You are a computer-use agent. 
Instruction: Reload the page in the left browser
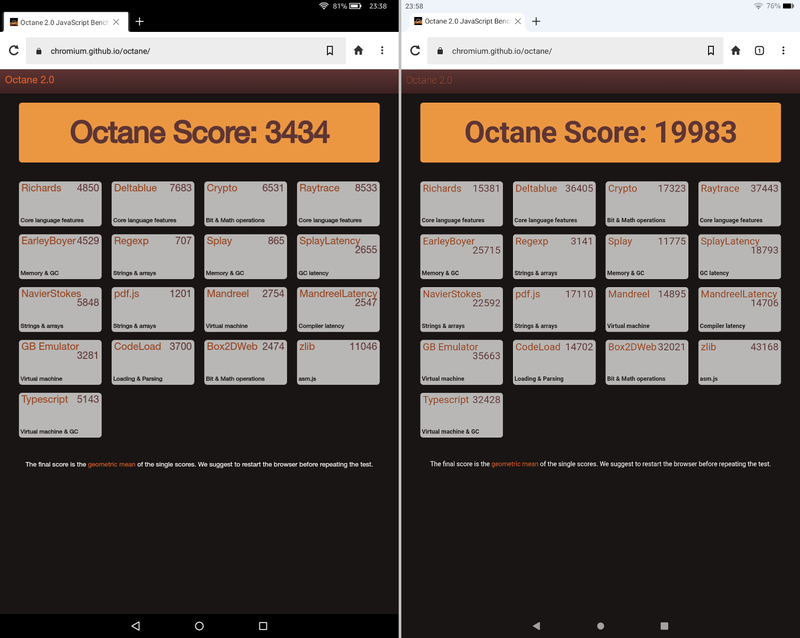(x=14, y=50)
